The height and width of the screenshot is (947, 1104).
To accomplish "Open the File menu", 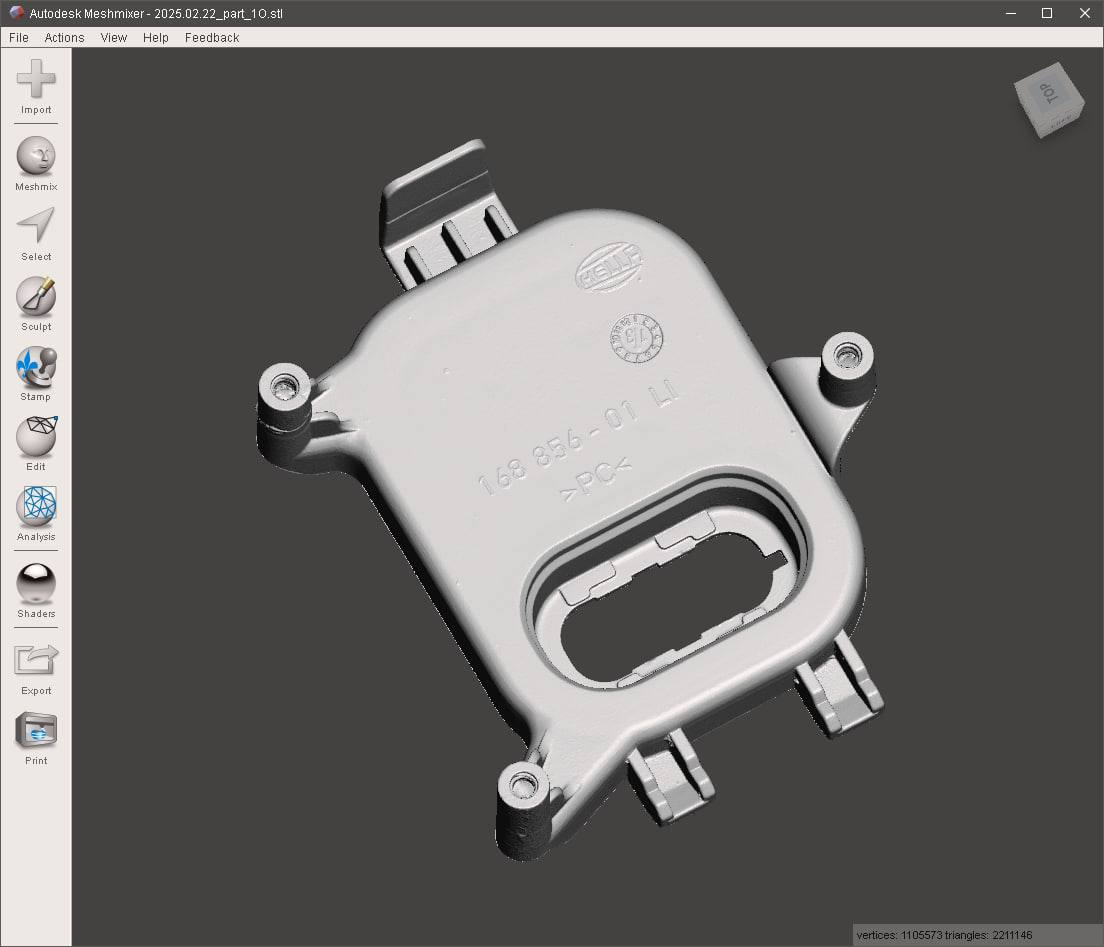I will point(19,37).
